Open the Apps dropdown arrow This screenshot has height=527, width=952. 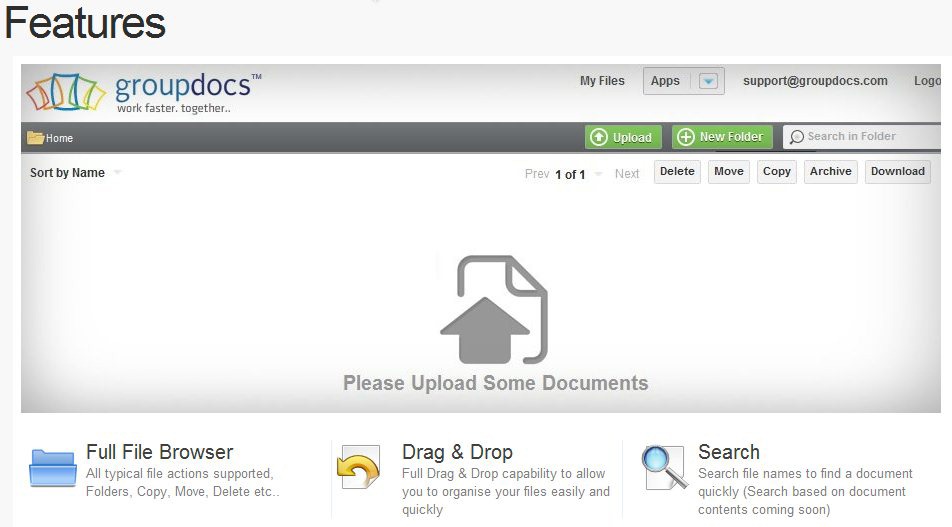708,81
